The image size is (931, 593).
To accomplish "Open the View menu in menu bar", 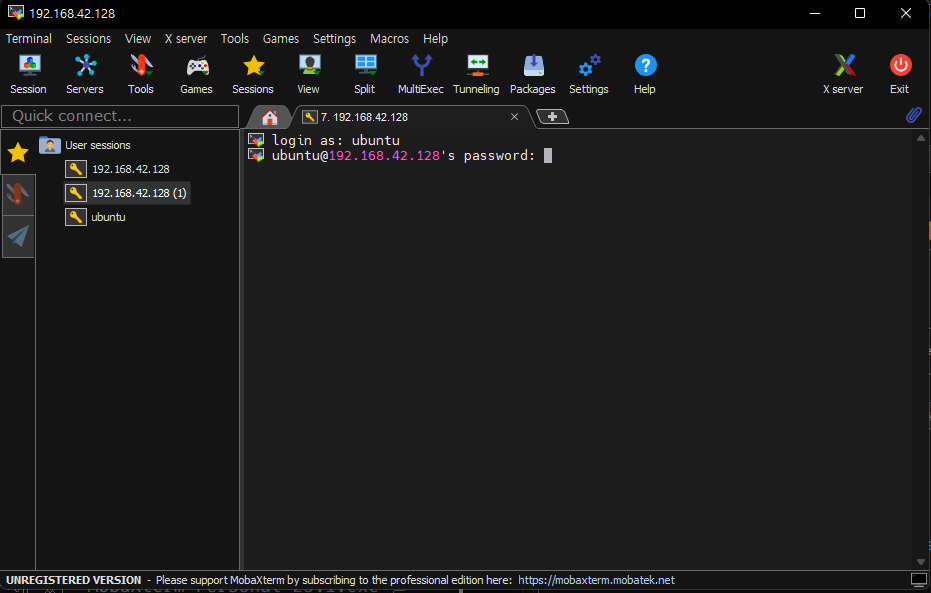I will coord(138,39).
